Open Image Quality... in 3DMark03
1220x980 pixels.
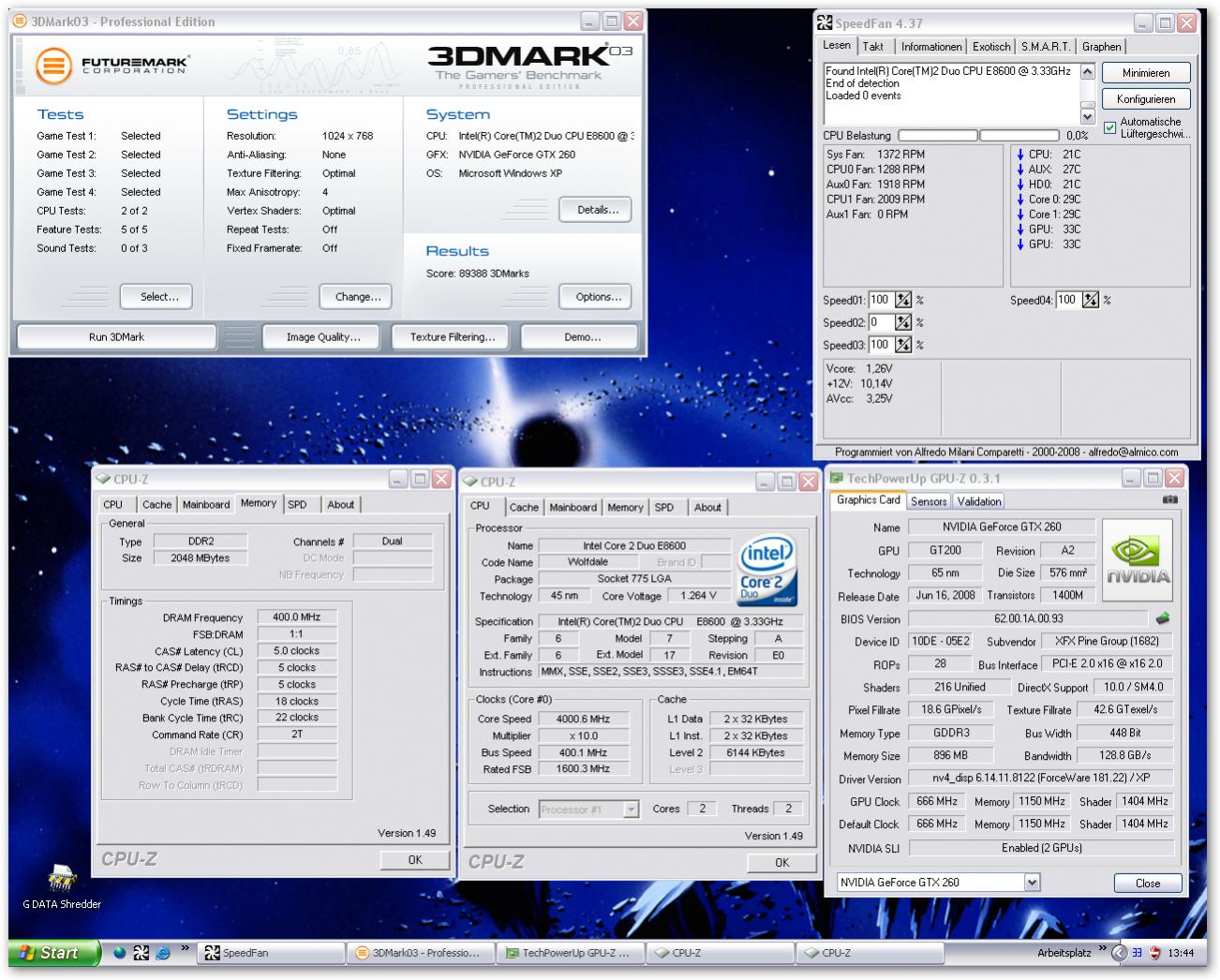tap(323, 336)
